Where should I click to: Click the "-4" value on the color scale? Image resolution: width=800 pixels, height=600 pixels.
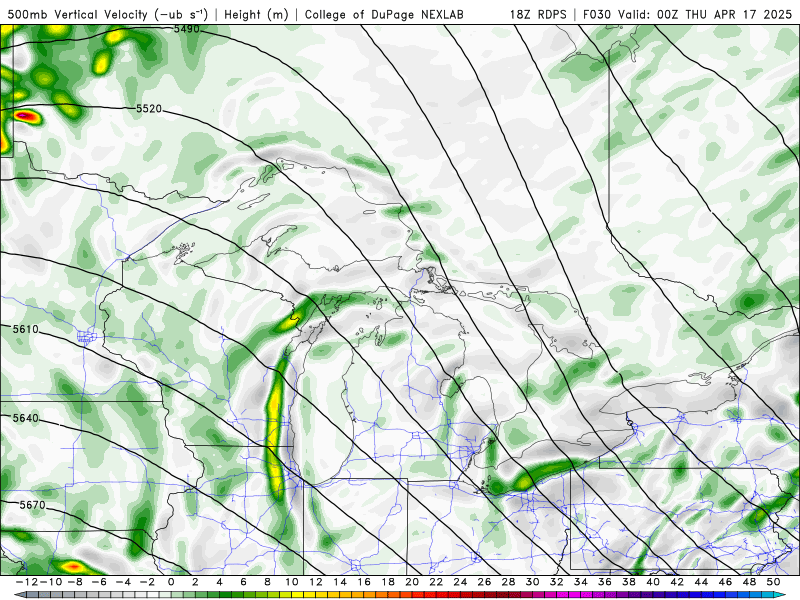pyautogui.click(x=122, y=582)
